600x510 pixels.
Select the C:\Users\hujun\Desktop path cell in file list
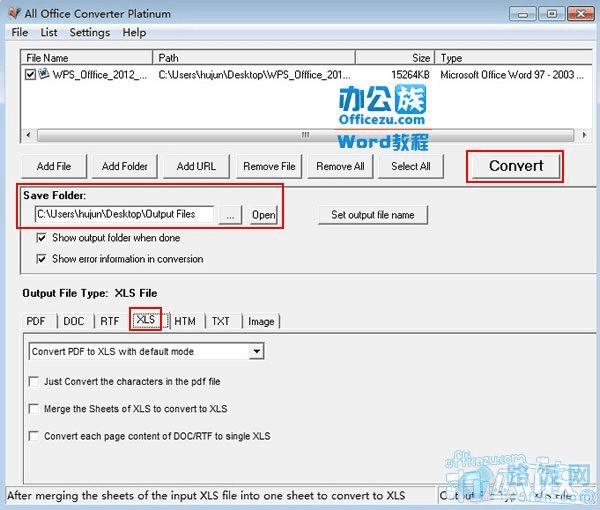(x=254, y=75)
